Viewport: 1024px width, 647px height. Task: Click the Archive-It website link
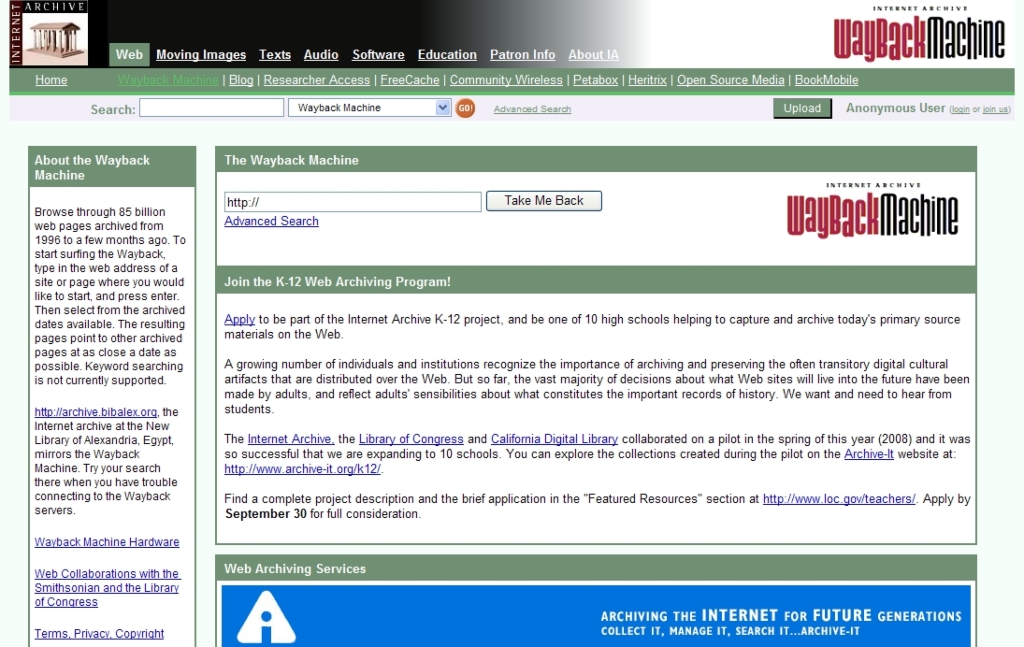tap(869, 454)
